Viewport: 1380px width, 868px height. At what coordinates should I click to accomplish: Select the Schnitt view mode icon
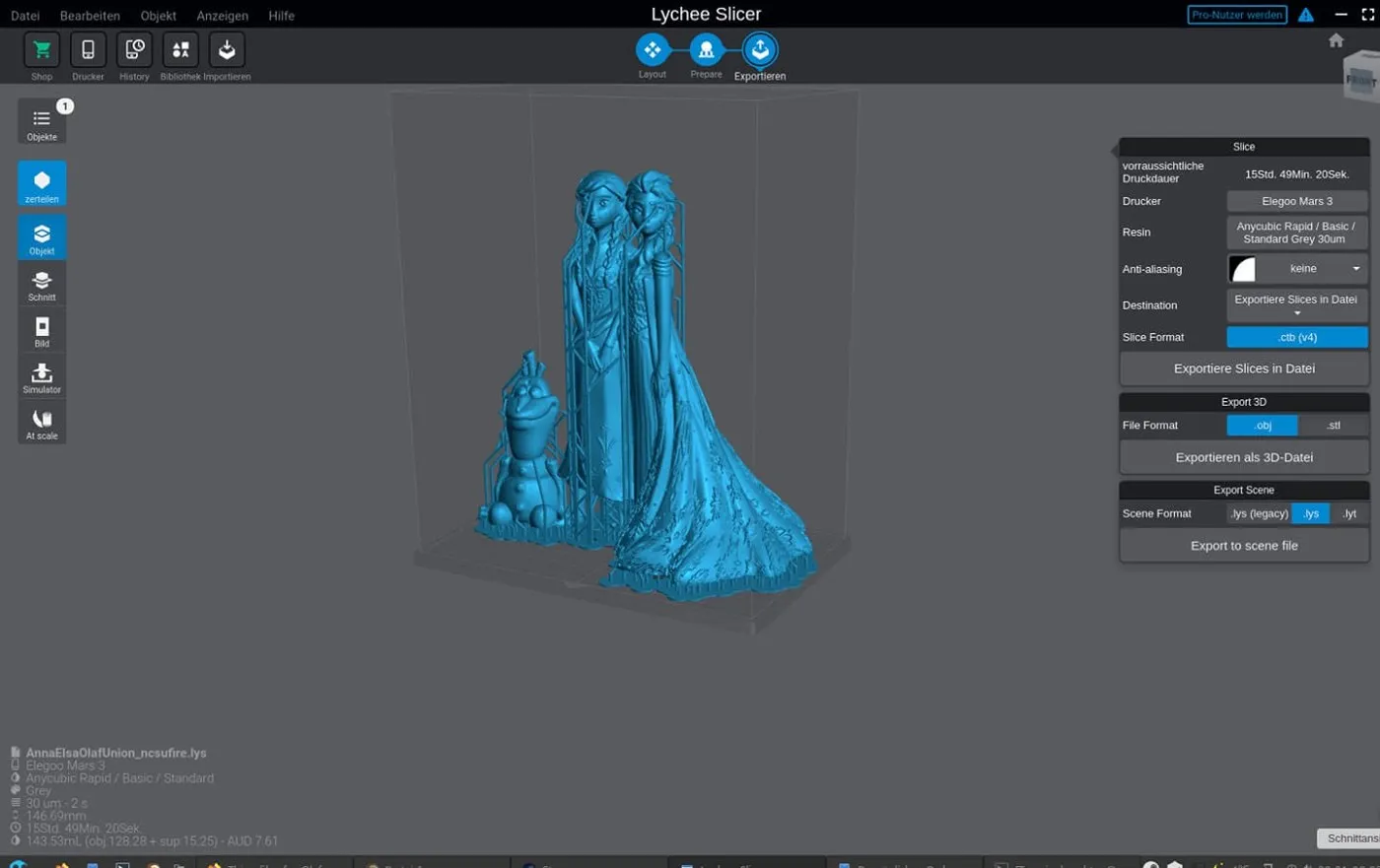41,284
